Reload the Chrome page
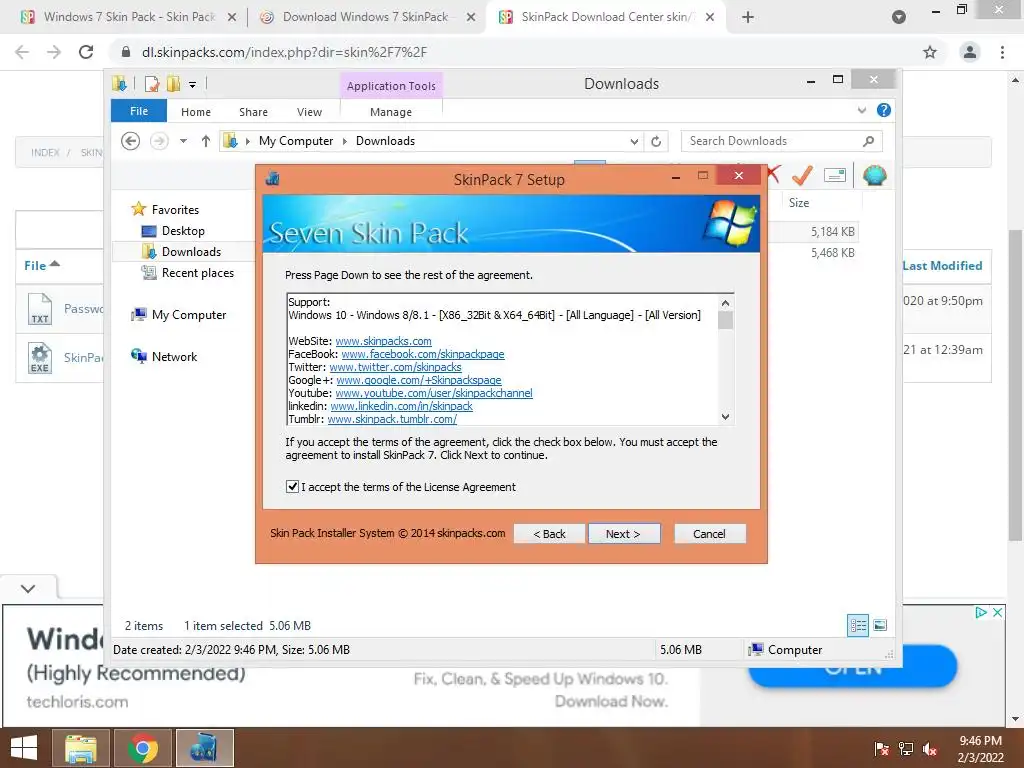The width and height of the screenshot is (1024, 768). pyautogui.click(x=86, y=52)
